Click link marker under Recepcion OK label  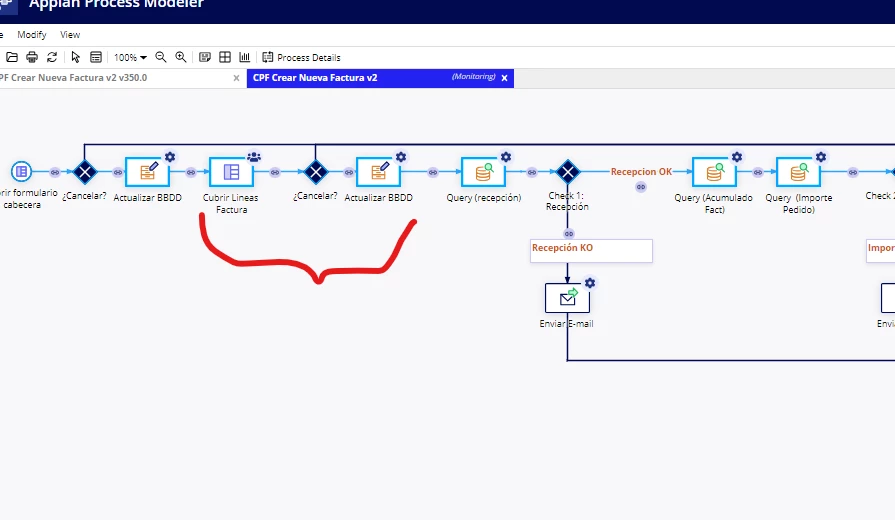point(641,187)
